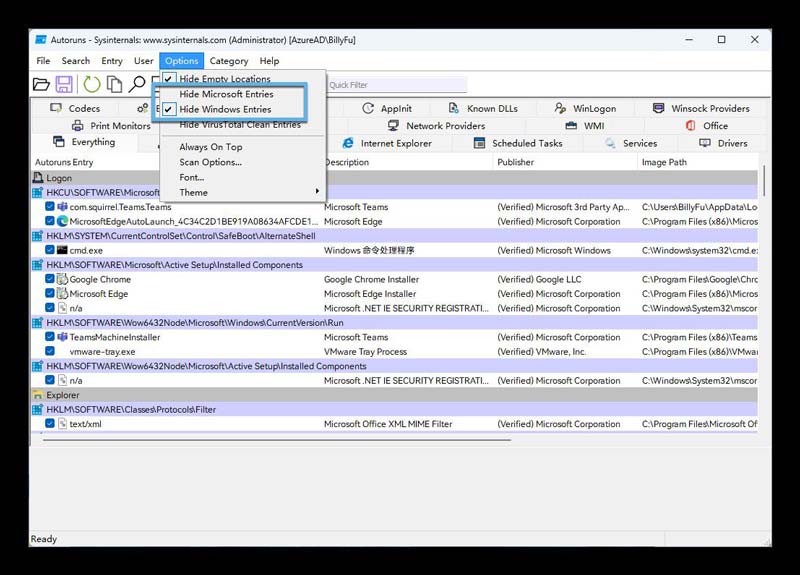Select the (Verified) Google LLC publisher cell
The height and width of the screenshot is (575, 800).
pyautogui.click(x=539, y=280)
